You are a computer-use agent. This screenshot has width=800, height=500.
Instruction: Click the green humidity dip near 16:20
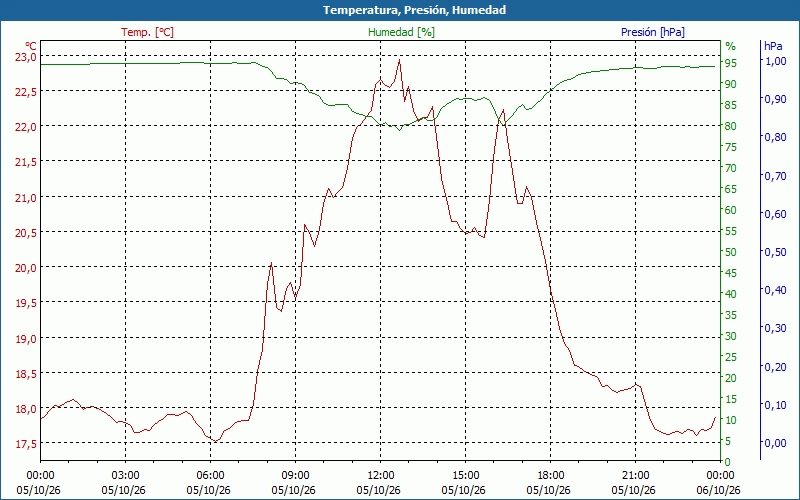[x=503, y=124]
